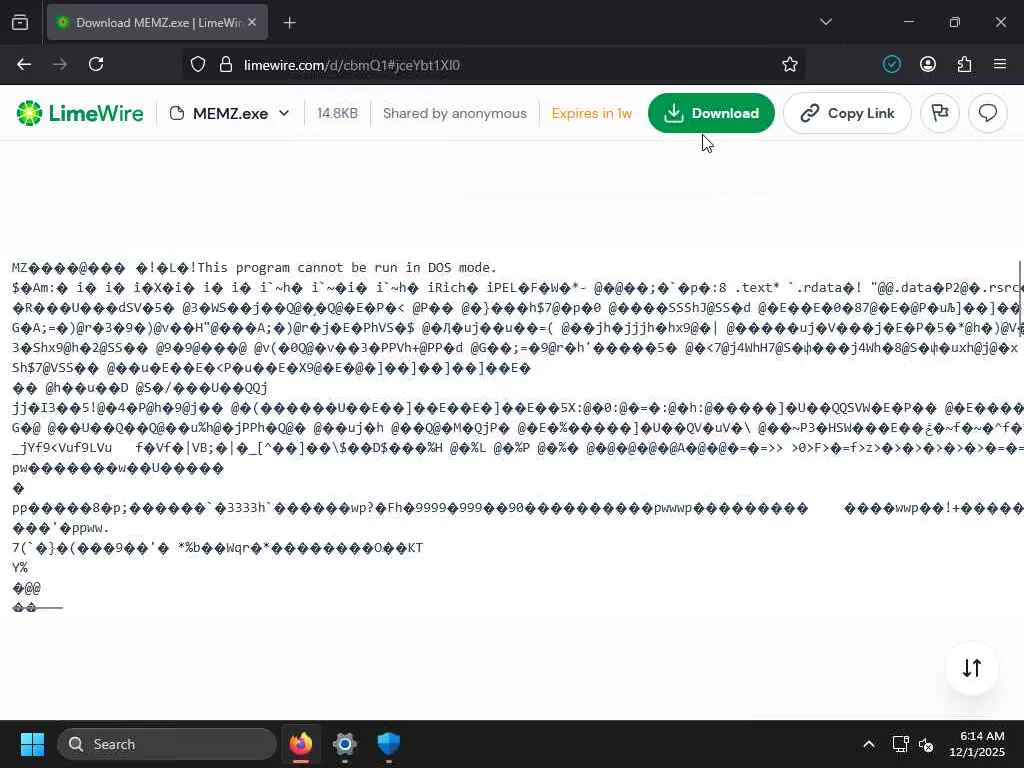
Task: Show hidden system tray icons
Action: click(869, 744)
